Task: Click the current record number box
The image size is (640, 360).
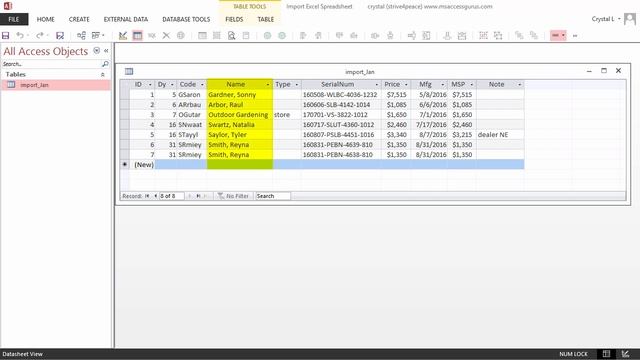Action: point(171,196)
